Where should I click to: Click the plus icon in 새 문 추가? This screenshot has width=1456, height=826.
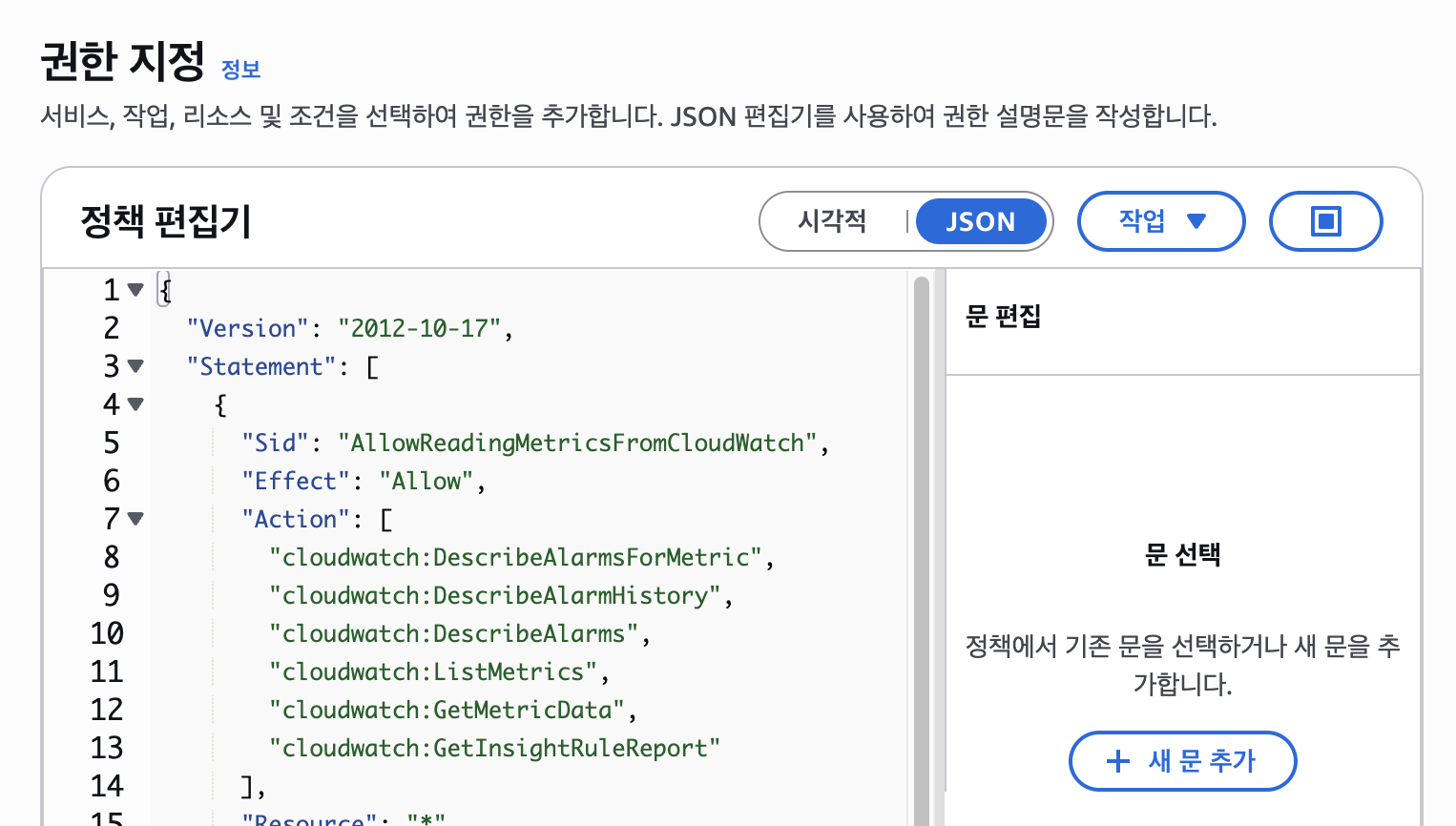(x=1117, y=761)
